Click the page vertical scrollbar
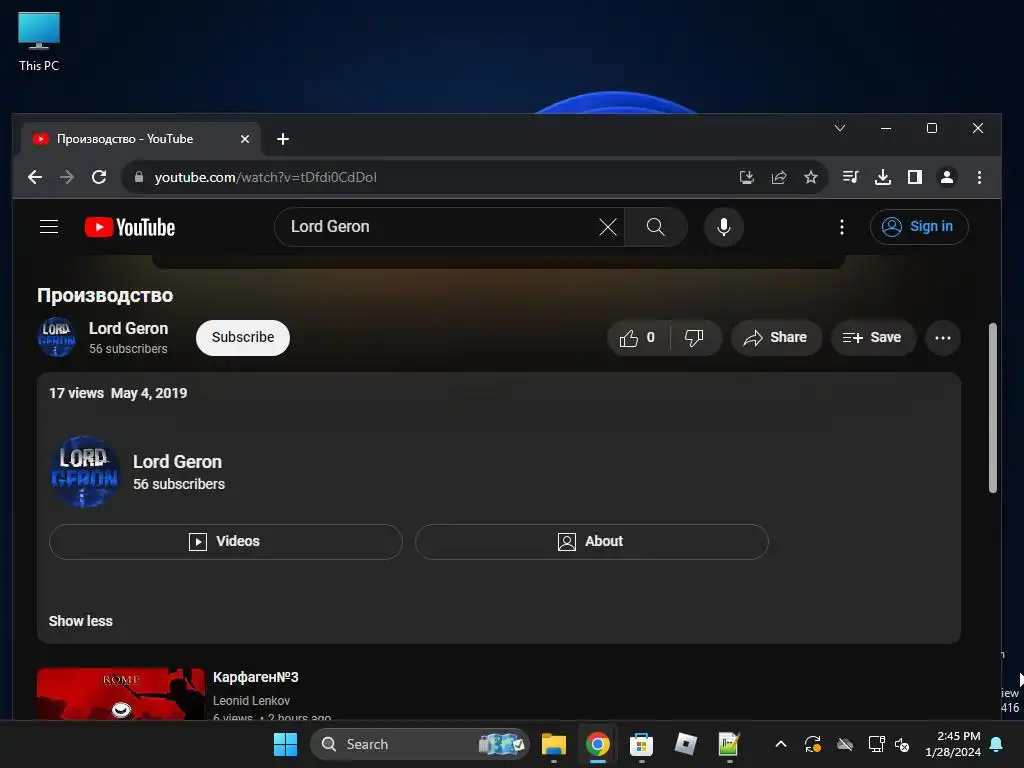This screenshot has height=768, width=1024. click(993, 408)
